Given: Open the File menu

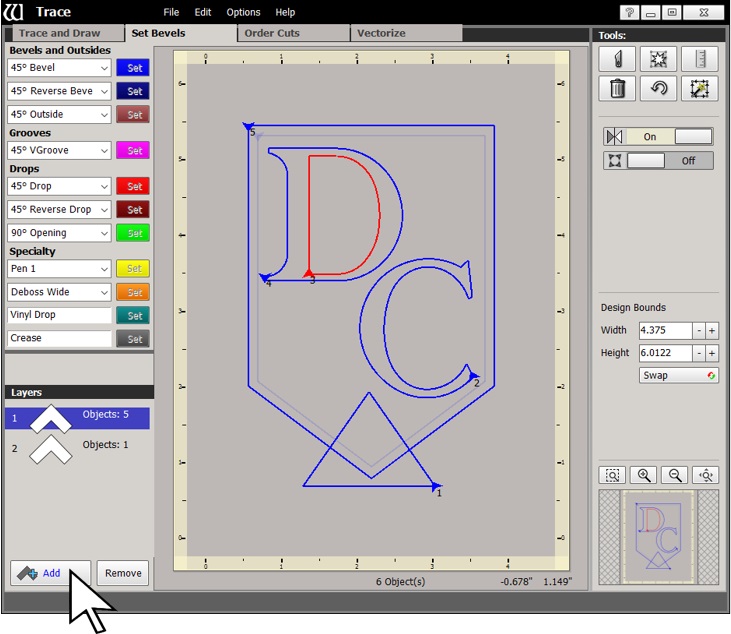Looking at the screenshot, I should tap(171, 12).
